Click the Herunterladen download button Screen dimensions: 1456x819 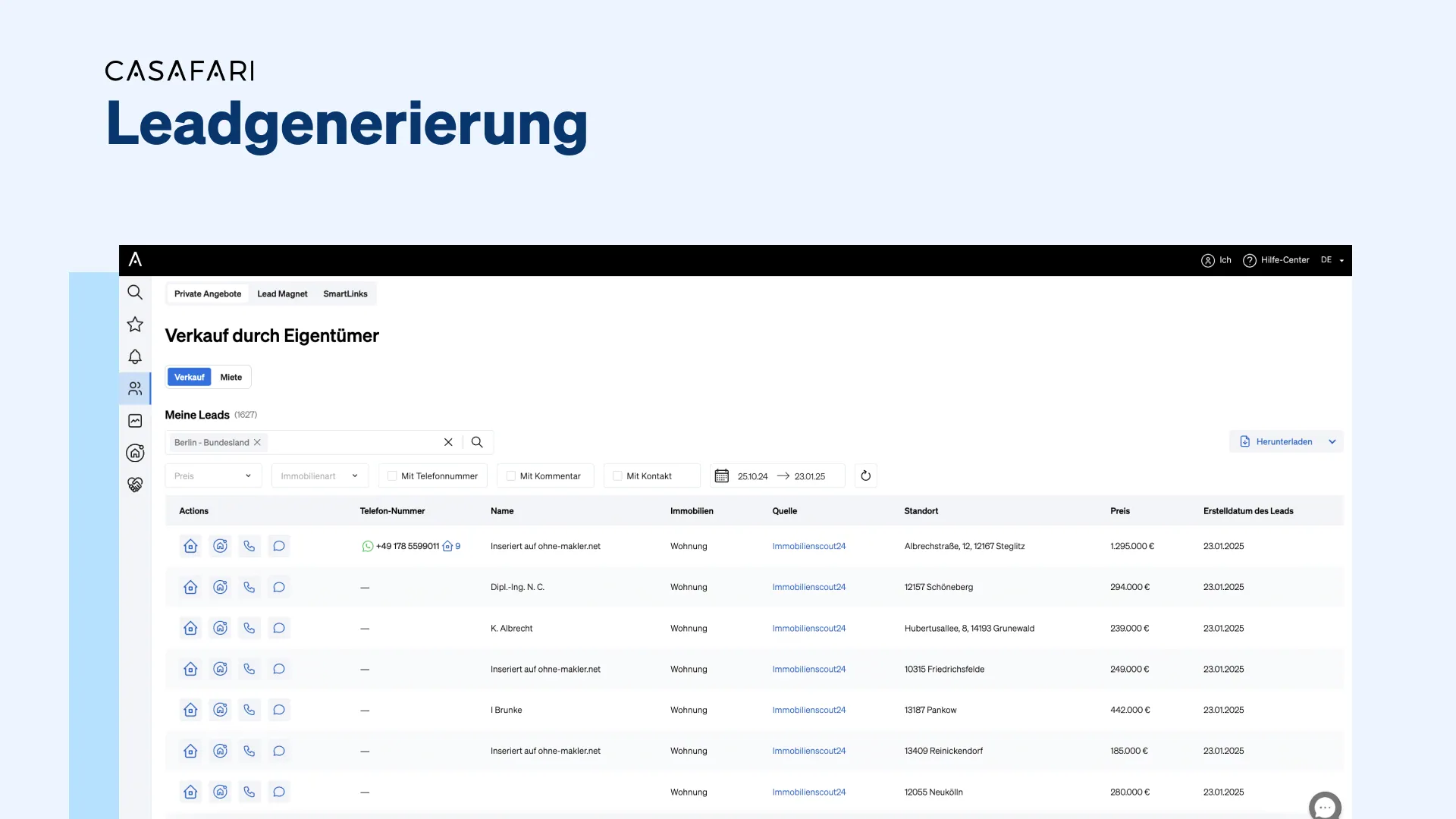pos(1276,441)
